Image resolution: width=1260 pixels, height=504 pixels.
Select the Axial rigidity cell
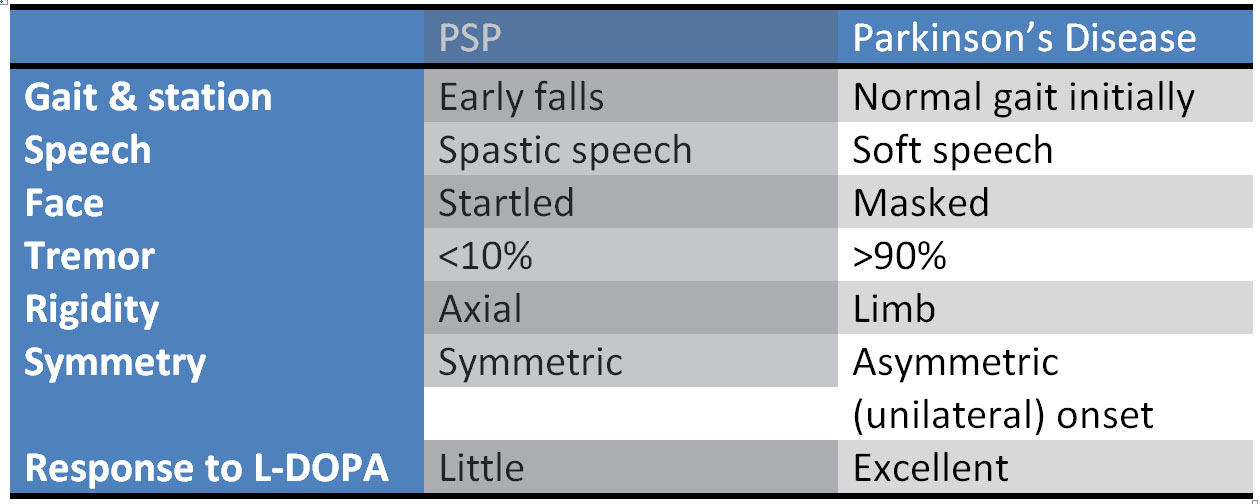[x=480, y=309]
